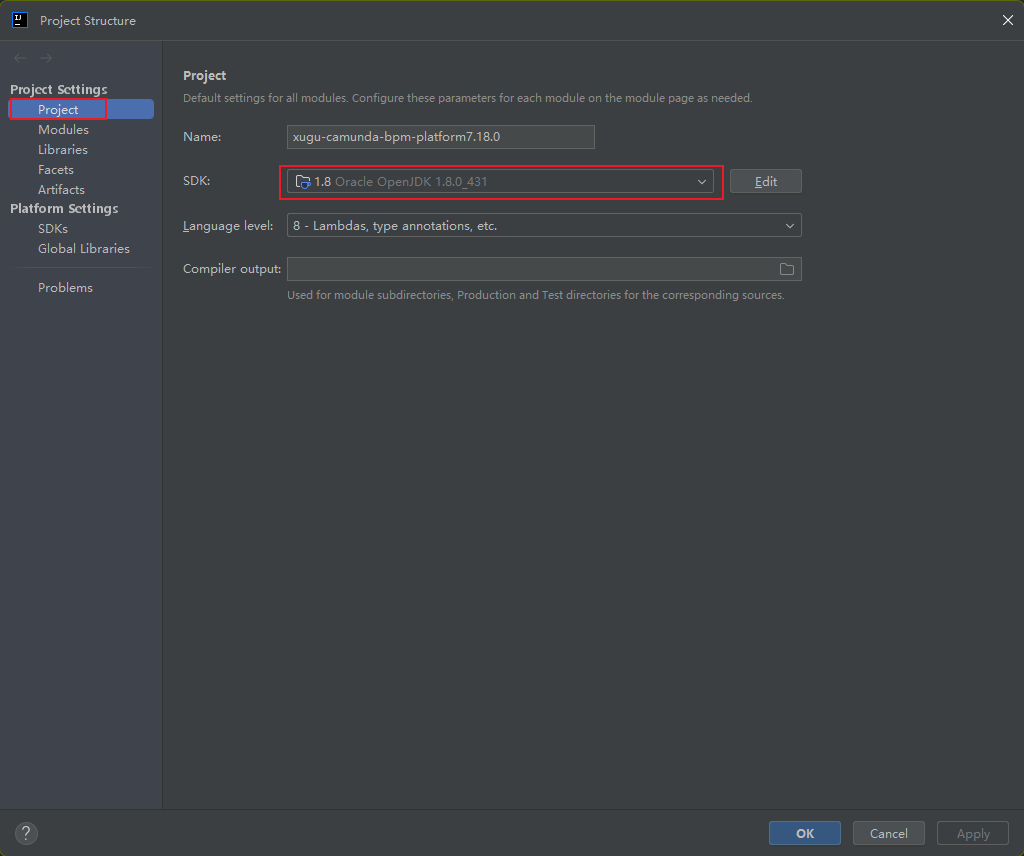1024x856 pixels.
Task: Open the Modules settings page
Action: 63,130
